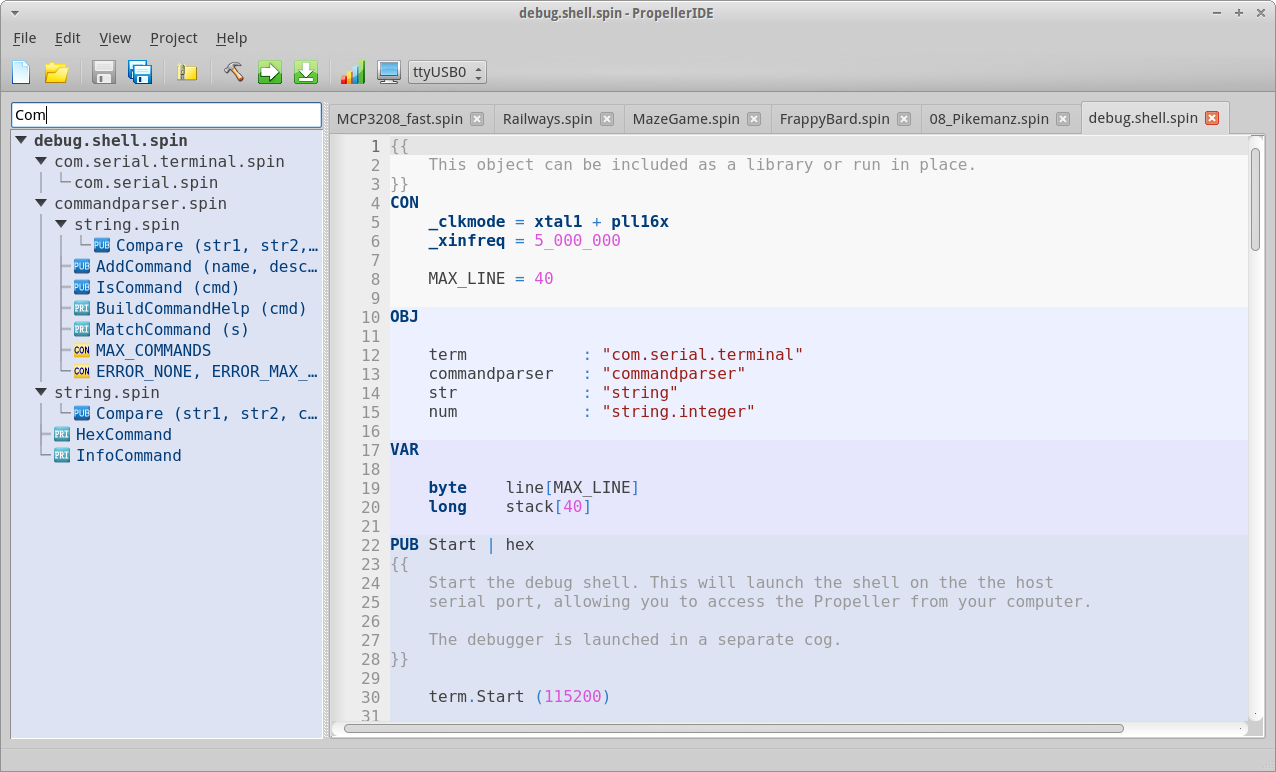The width and height of the screenshot is (1276, 772).
Task: Open a file with the folder icon
Action: click(56, 72)
